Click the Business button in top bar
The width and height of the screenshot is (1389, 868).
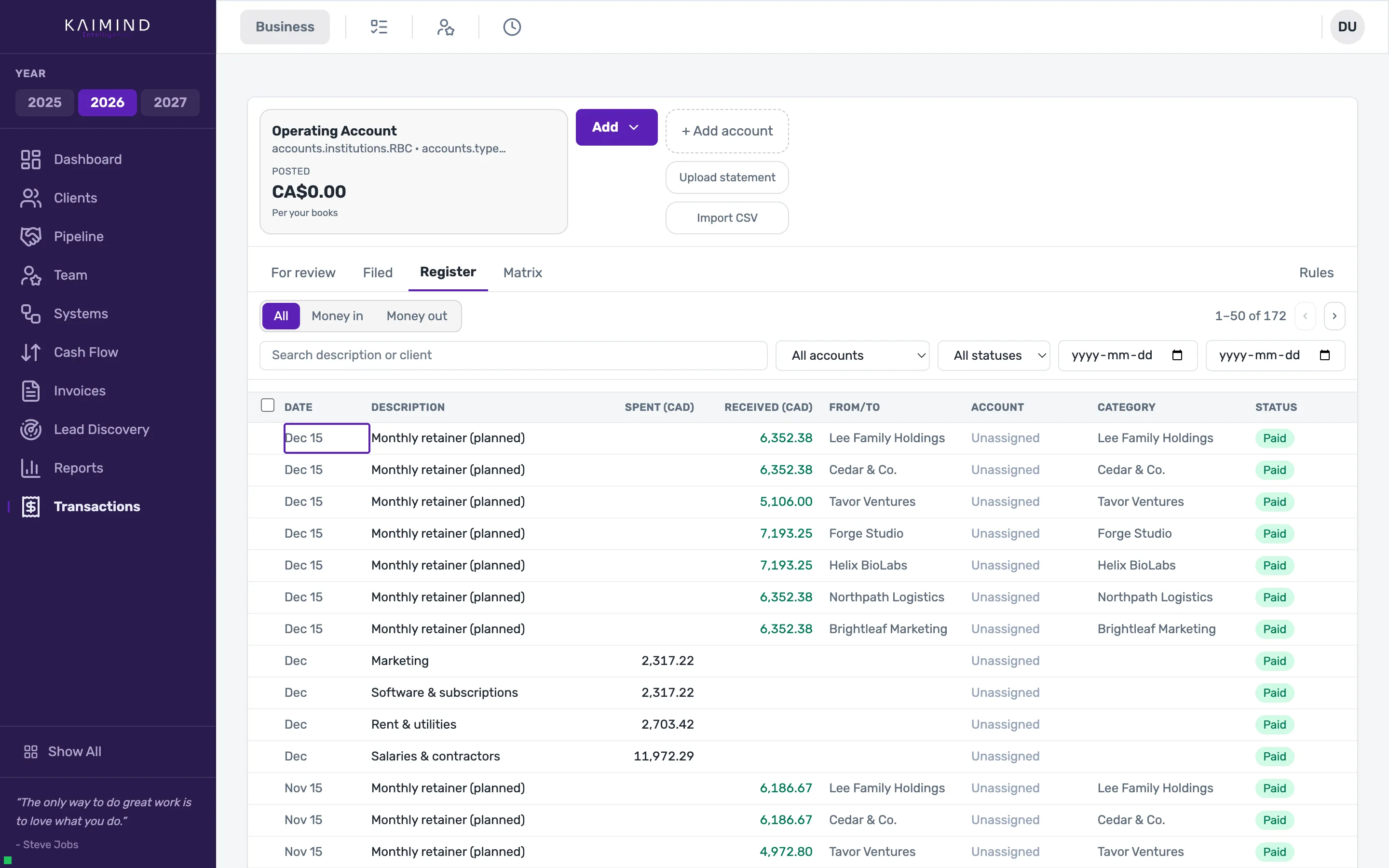pos(285,27)
